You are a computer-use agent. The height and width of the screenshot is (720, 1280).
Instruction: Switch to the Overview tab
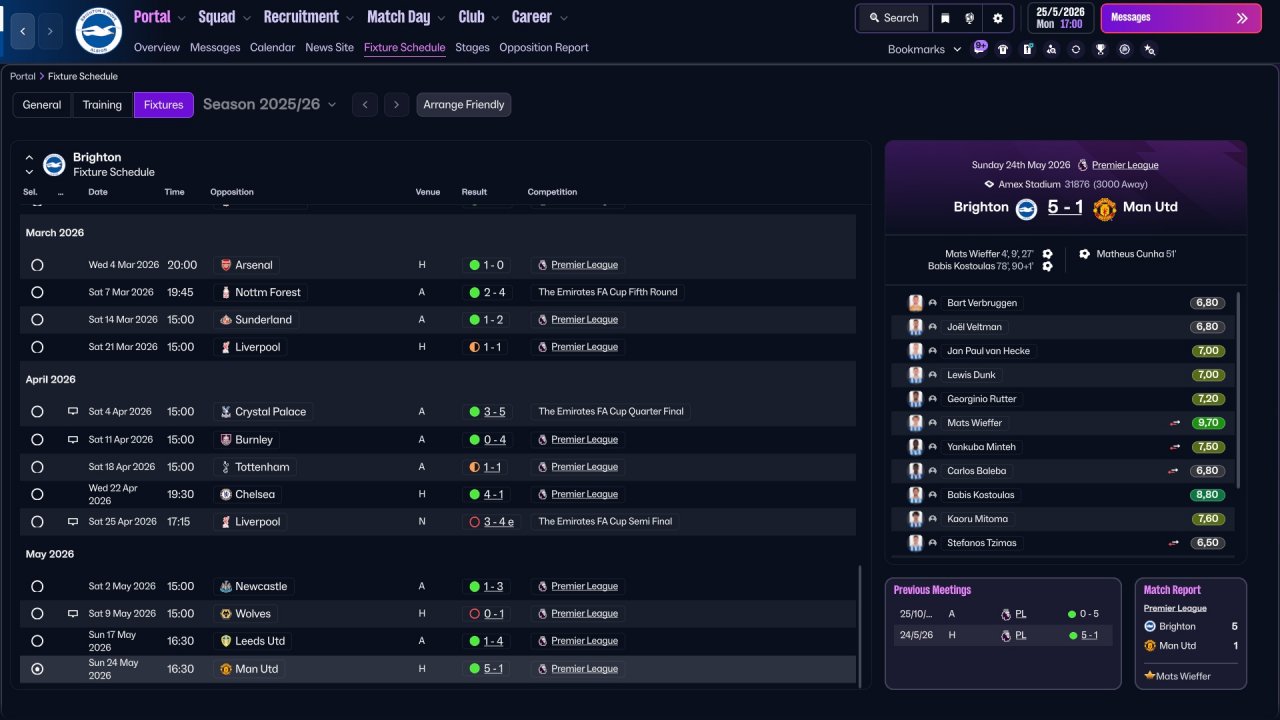(157, 47)
